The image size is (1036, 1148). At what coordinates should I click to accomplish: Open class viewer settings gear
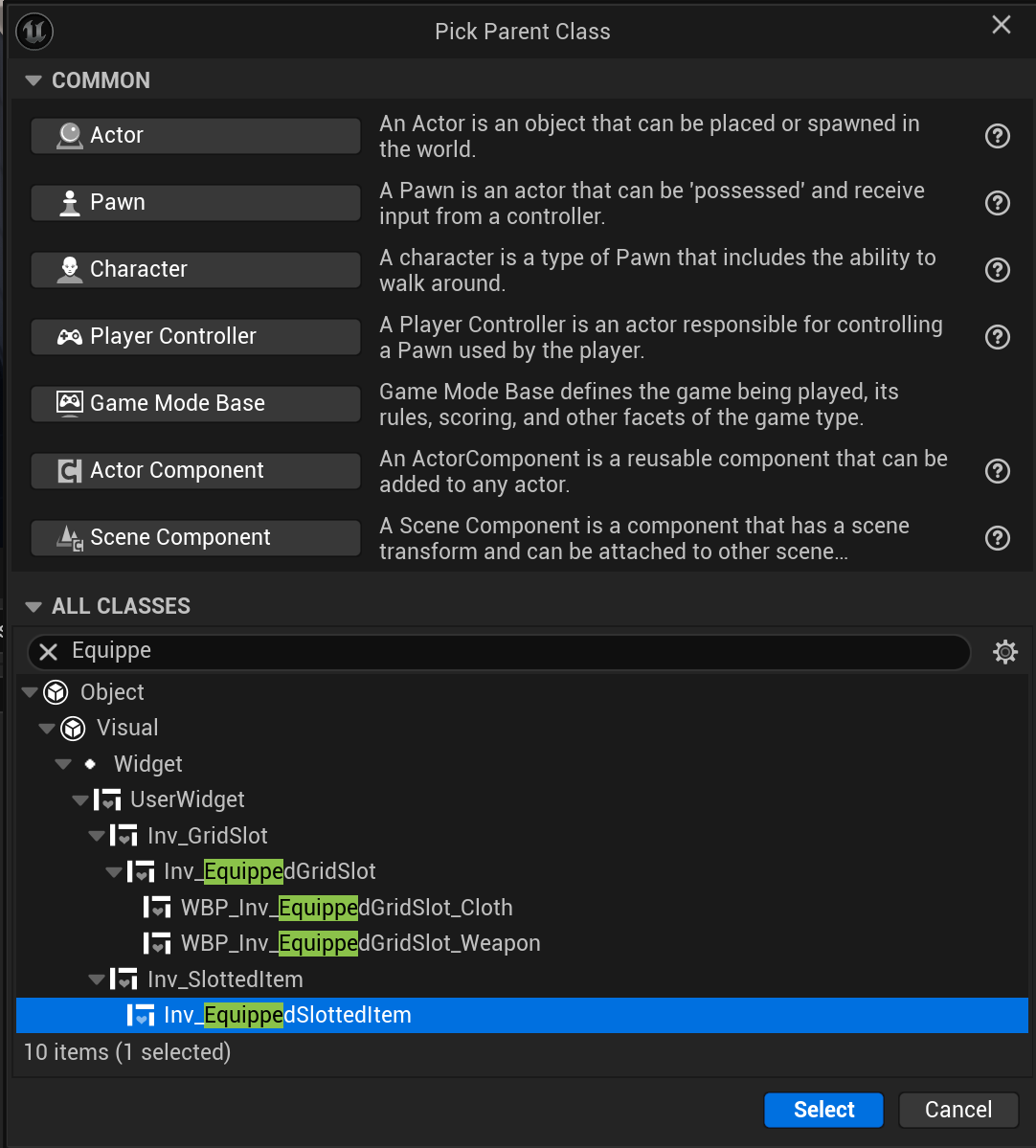[1005, 652]
